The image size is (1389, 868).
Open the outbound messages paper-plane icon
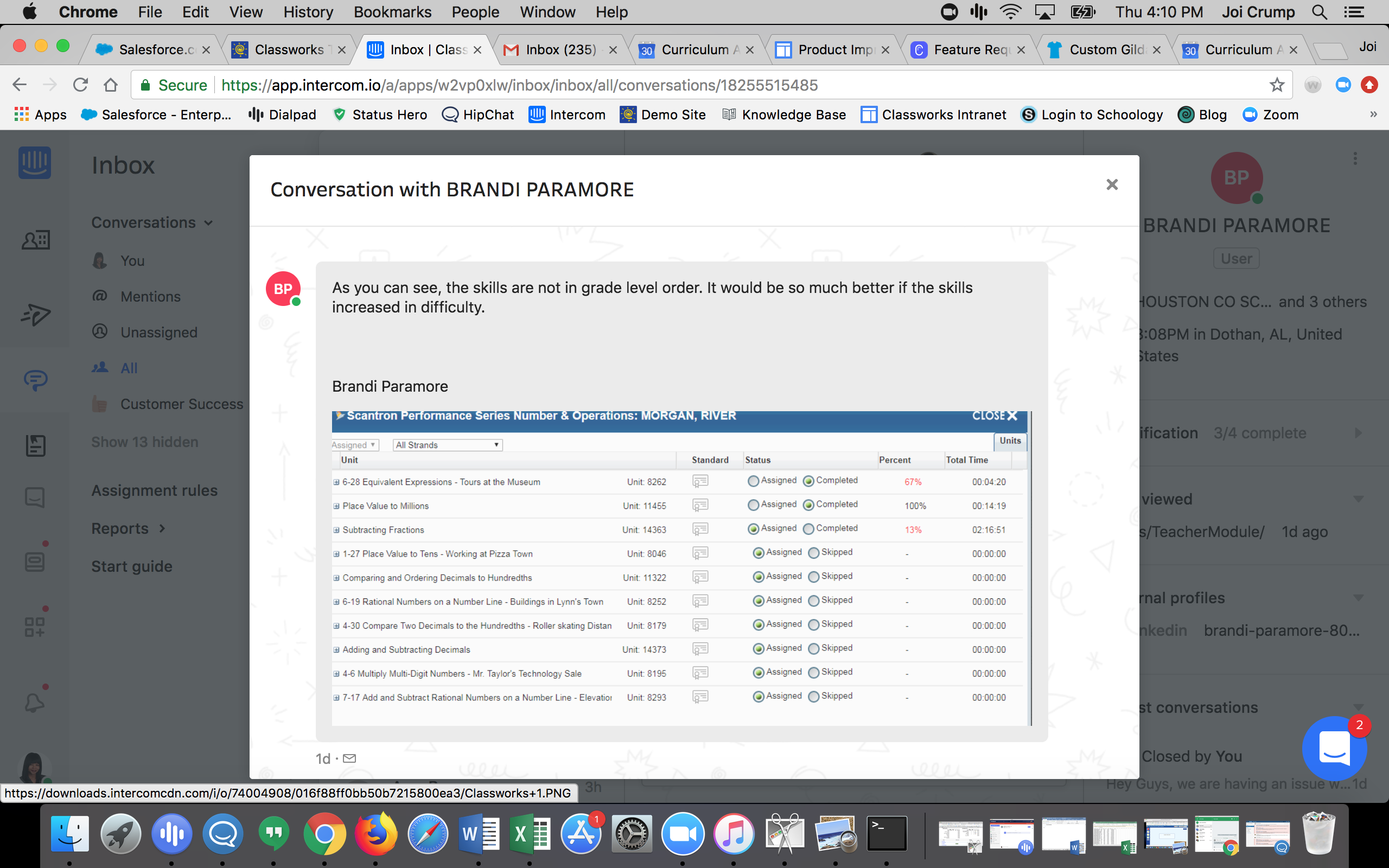(36, 315)
